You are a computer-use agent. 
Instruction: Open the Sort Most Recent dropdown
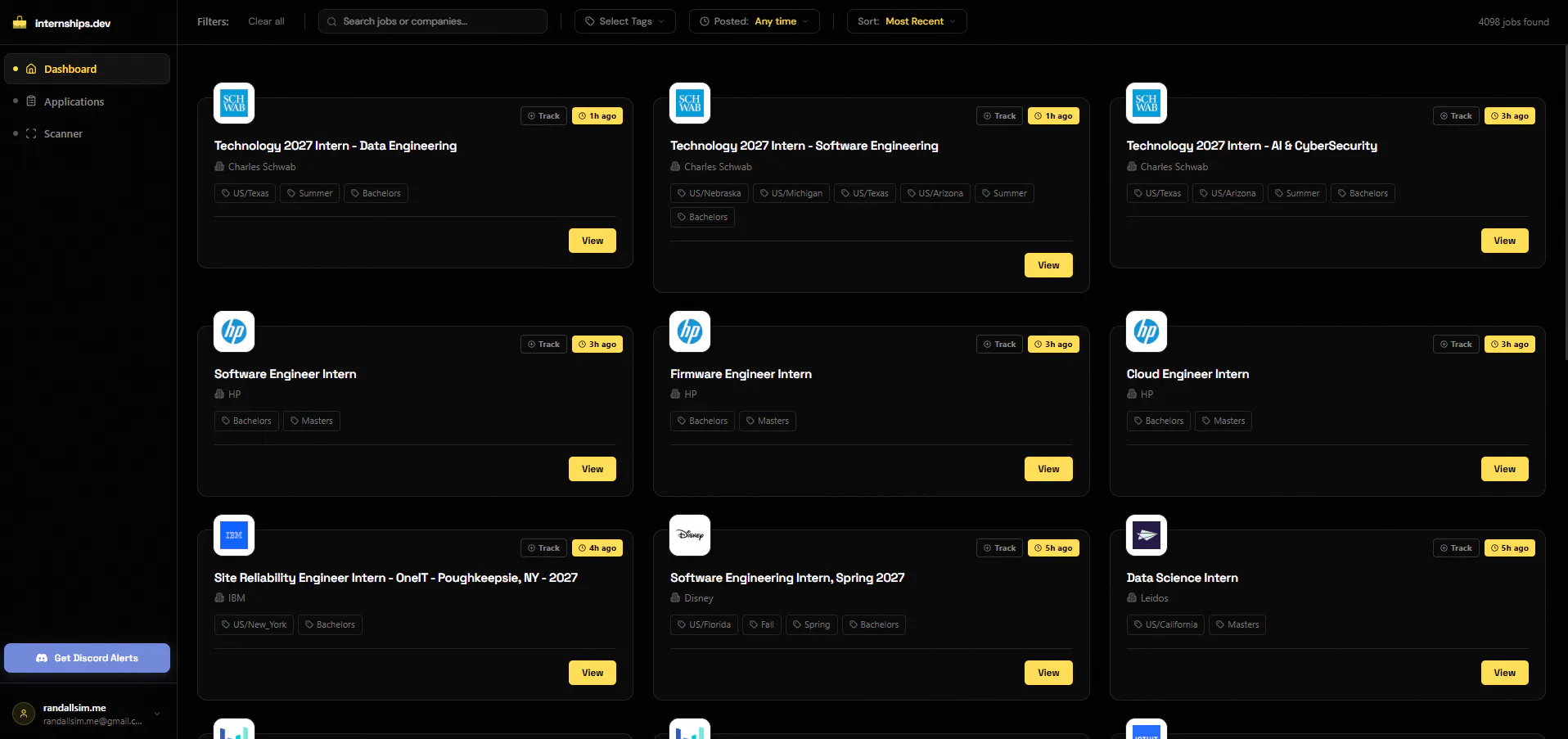907,21
